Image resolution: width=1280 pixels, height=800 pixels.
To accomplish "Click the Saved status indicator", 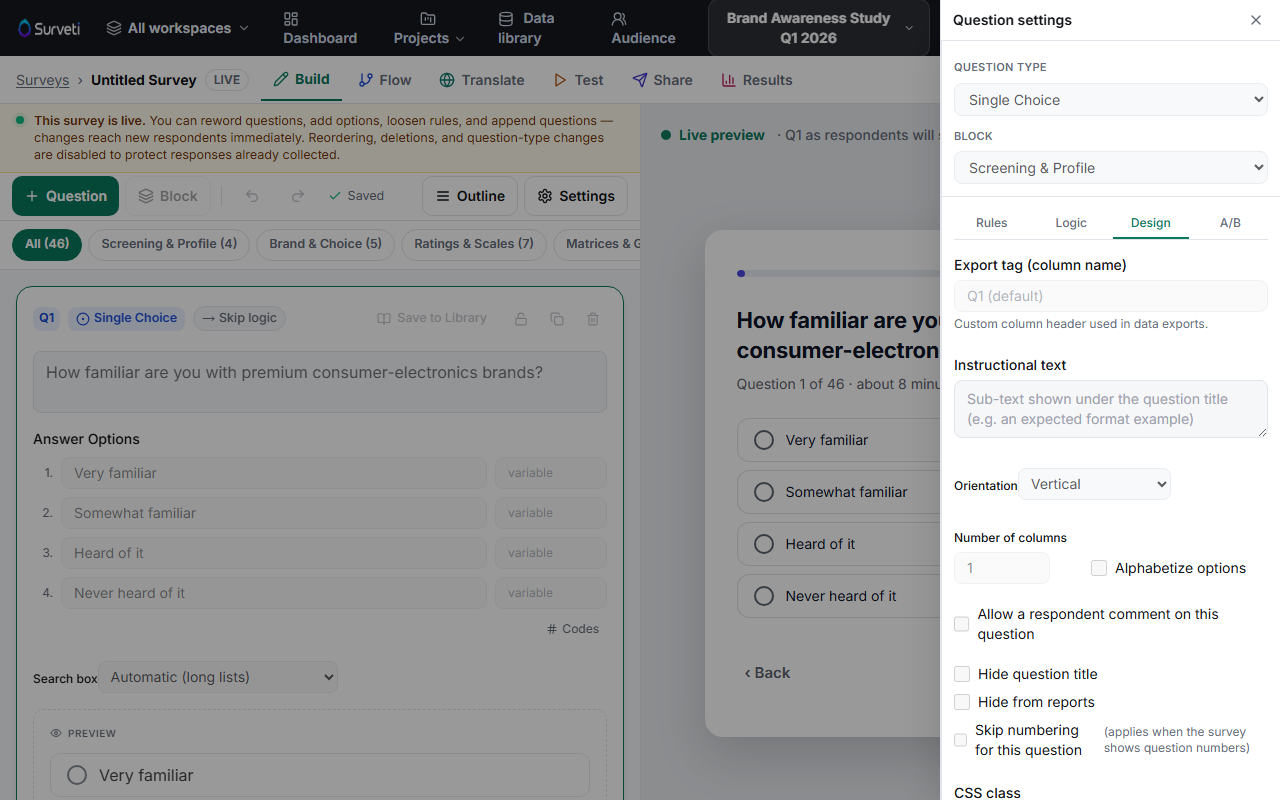I will (356, 196).
